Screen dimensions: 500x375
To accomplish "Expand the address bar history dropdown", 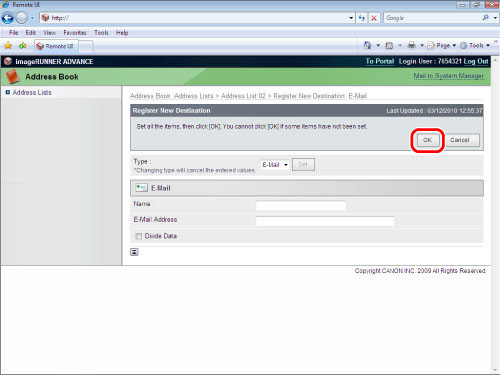I will pyautogui.click(x=351, y=18).
